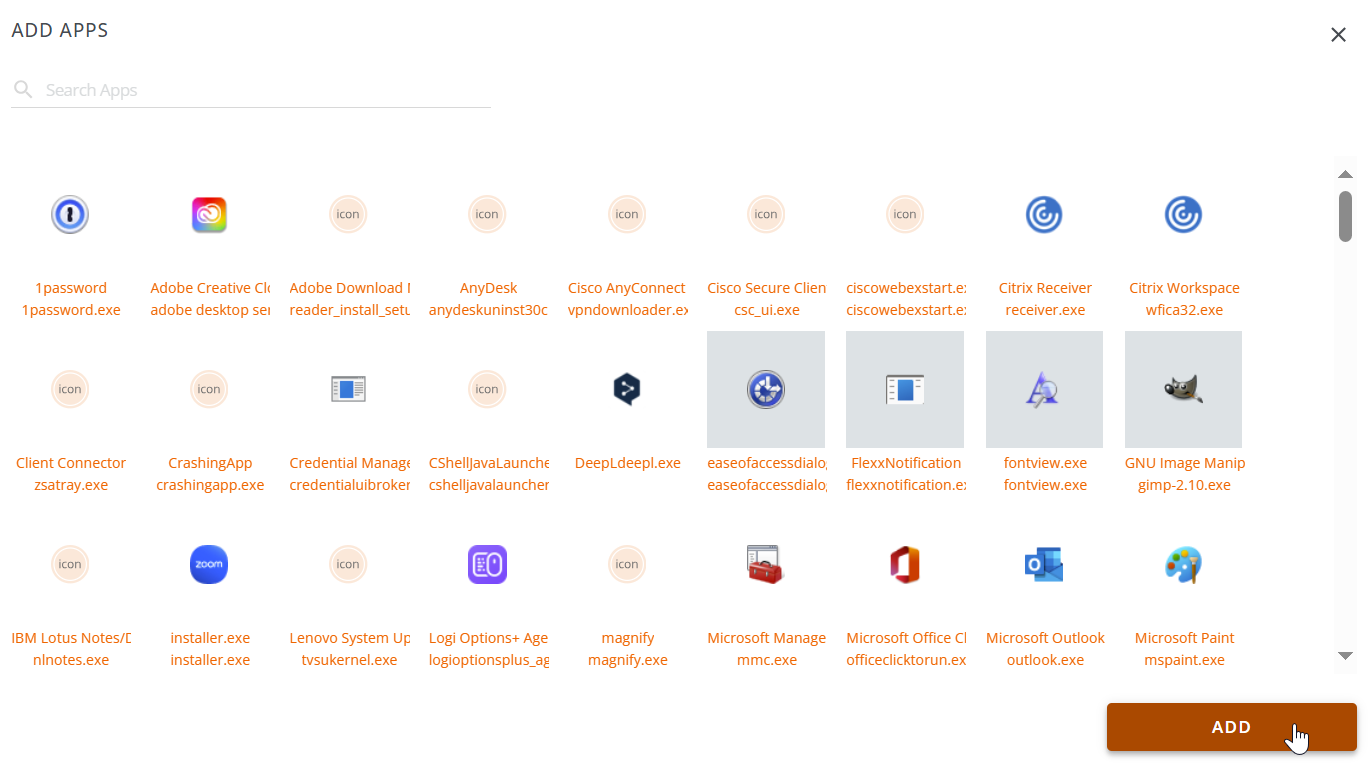The height and width of the screenshot is (768, 1371).
Task: Select the Citrix Receiver icon
Action: (1044, 214)
